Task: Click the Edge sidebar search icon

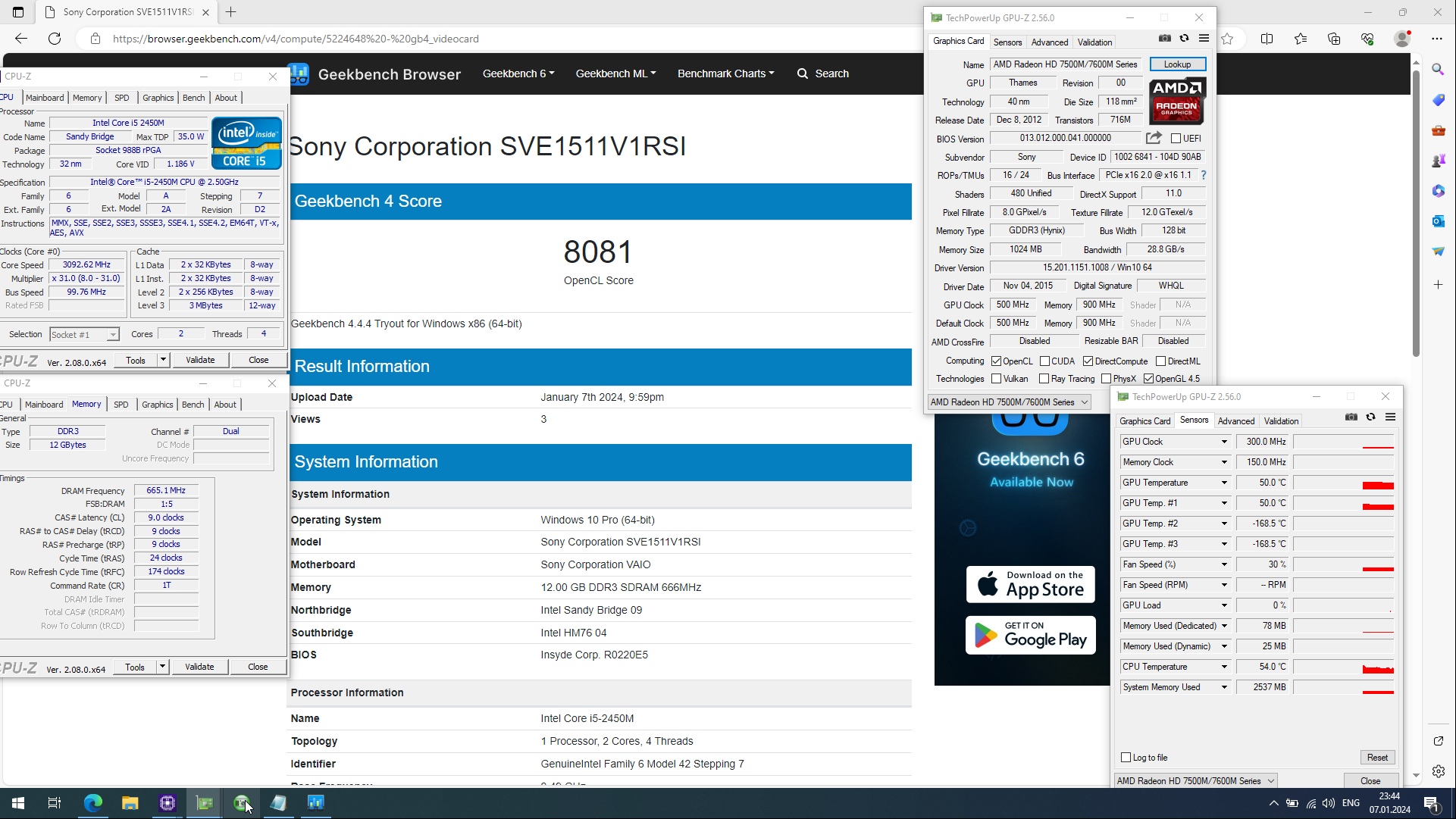Action: 1438,70
